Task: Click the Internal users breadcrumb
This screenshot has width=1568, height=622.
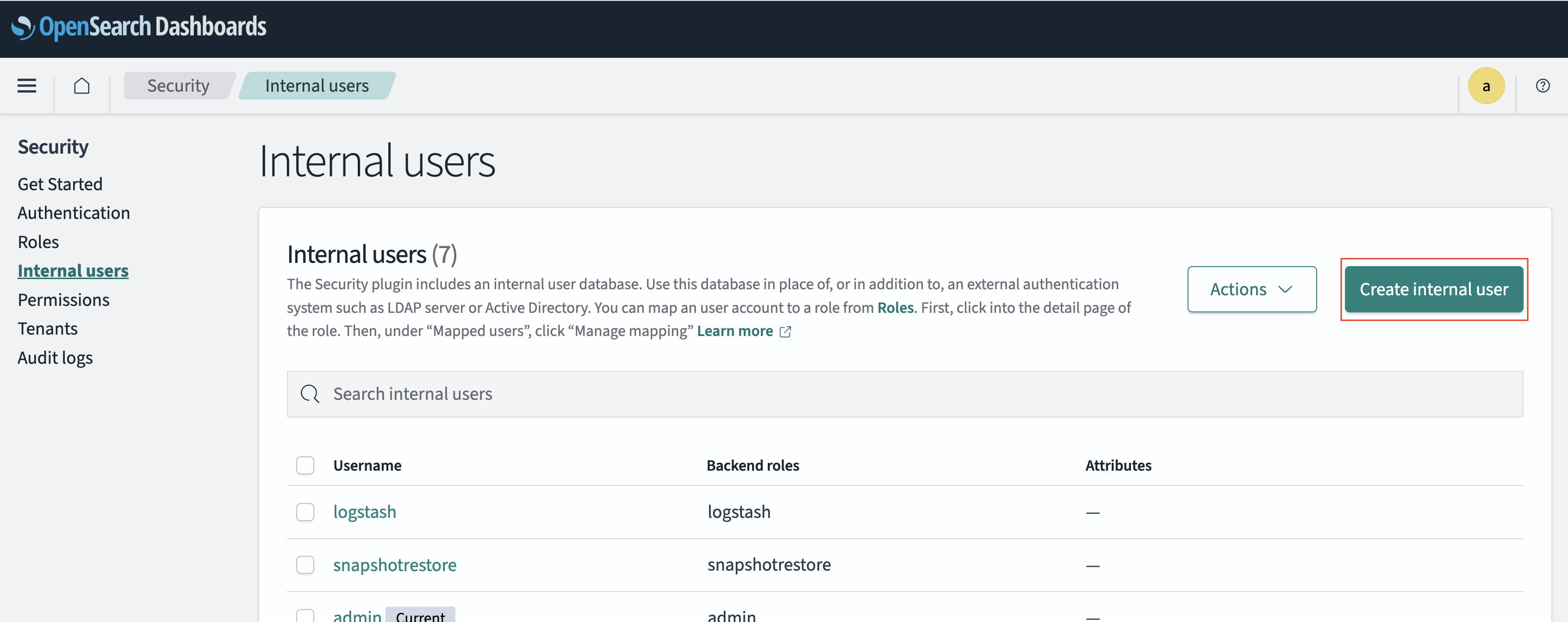Action: tap(317, 86)
